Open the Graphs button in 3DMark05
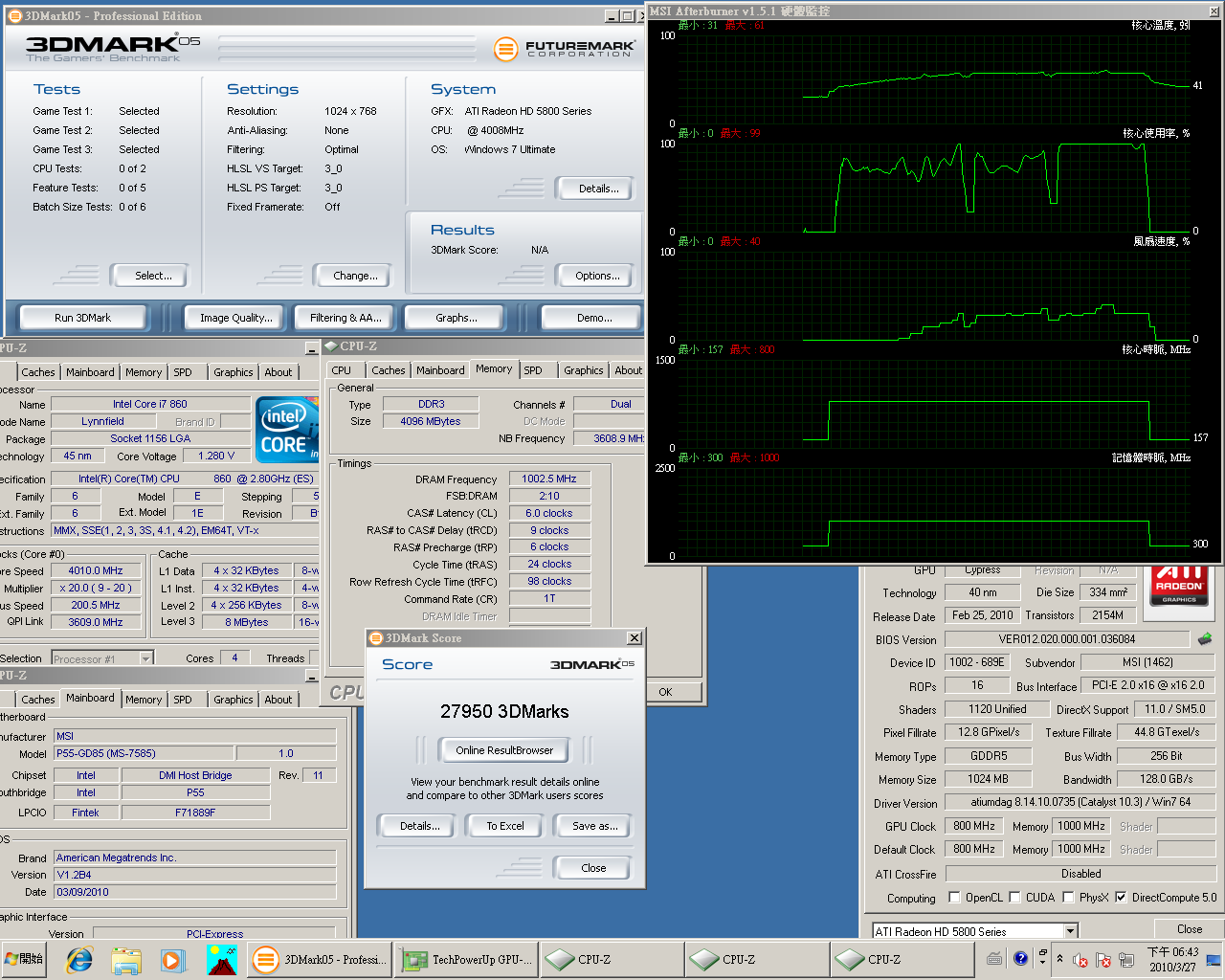Image resolution: width=1225 pixels, height=980 pixels. [456, 318]
